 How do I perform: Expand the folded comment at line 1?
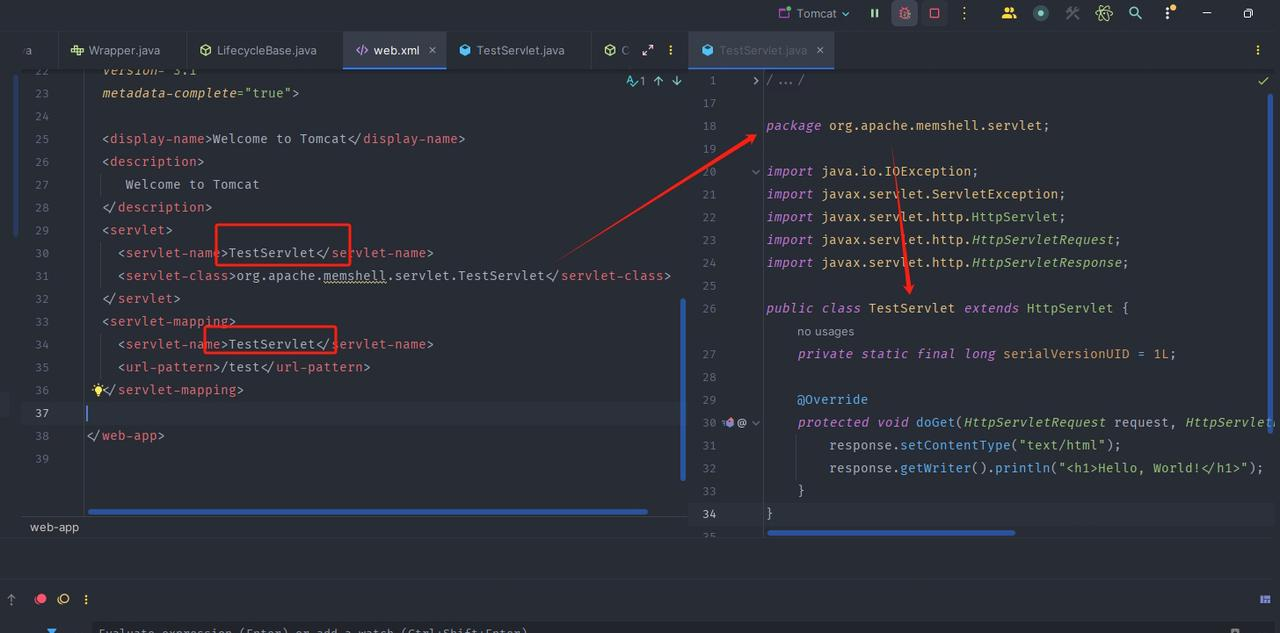coord(755,80)
